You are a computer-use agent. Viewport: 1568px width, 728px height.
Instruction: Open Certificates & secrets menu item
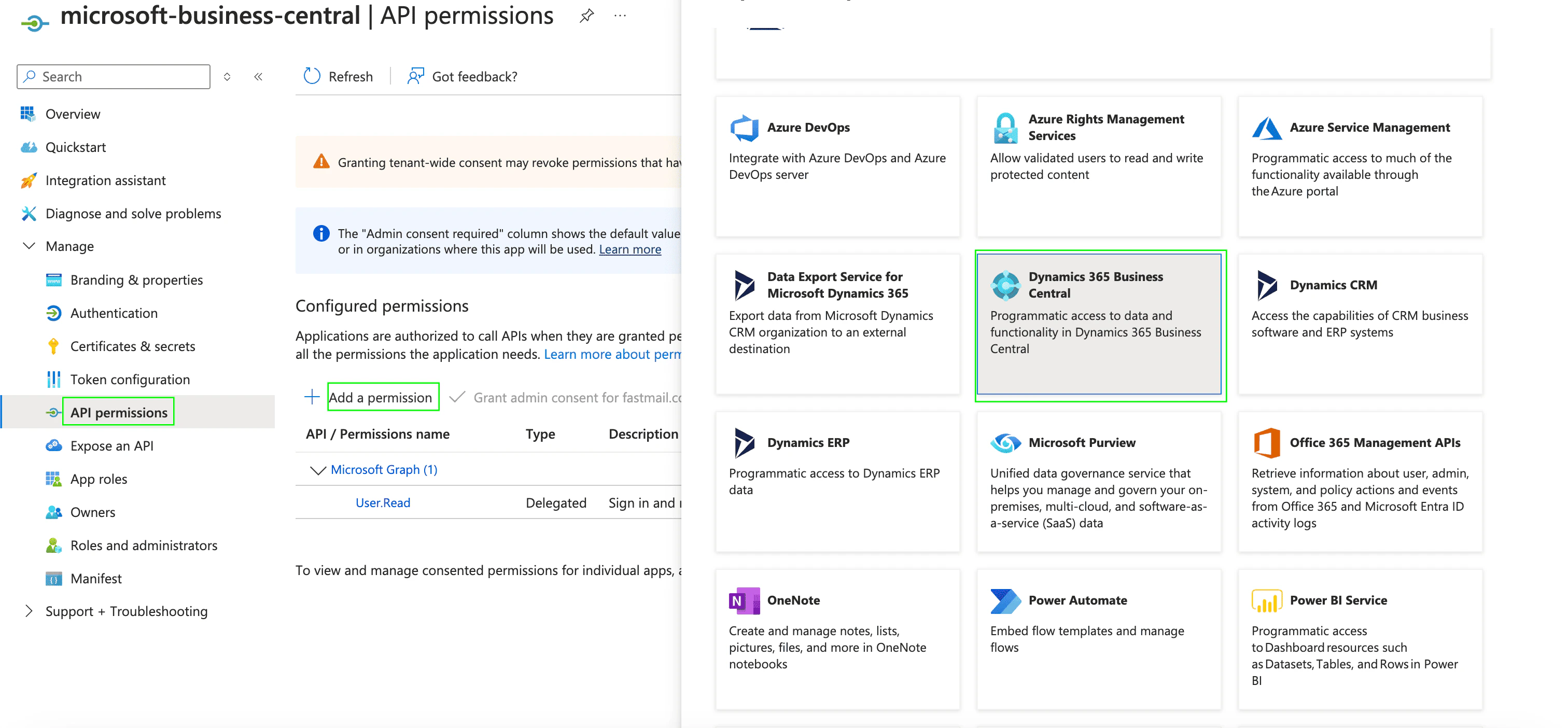coord(132,346)
